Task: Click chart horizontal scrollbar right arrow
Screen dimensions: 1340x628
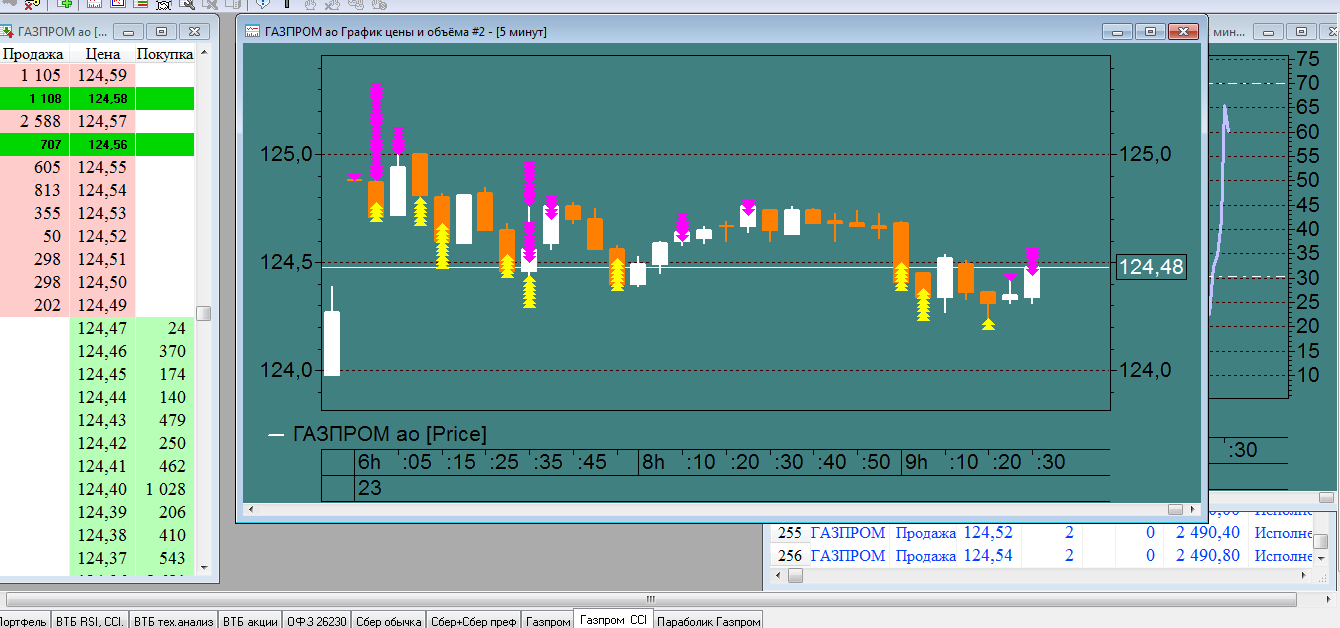Action: tap(1191, 510)
